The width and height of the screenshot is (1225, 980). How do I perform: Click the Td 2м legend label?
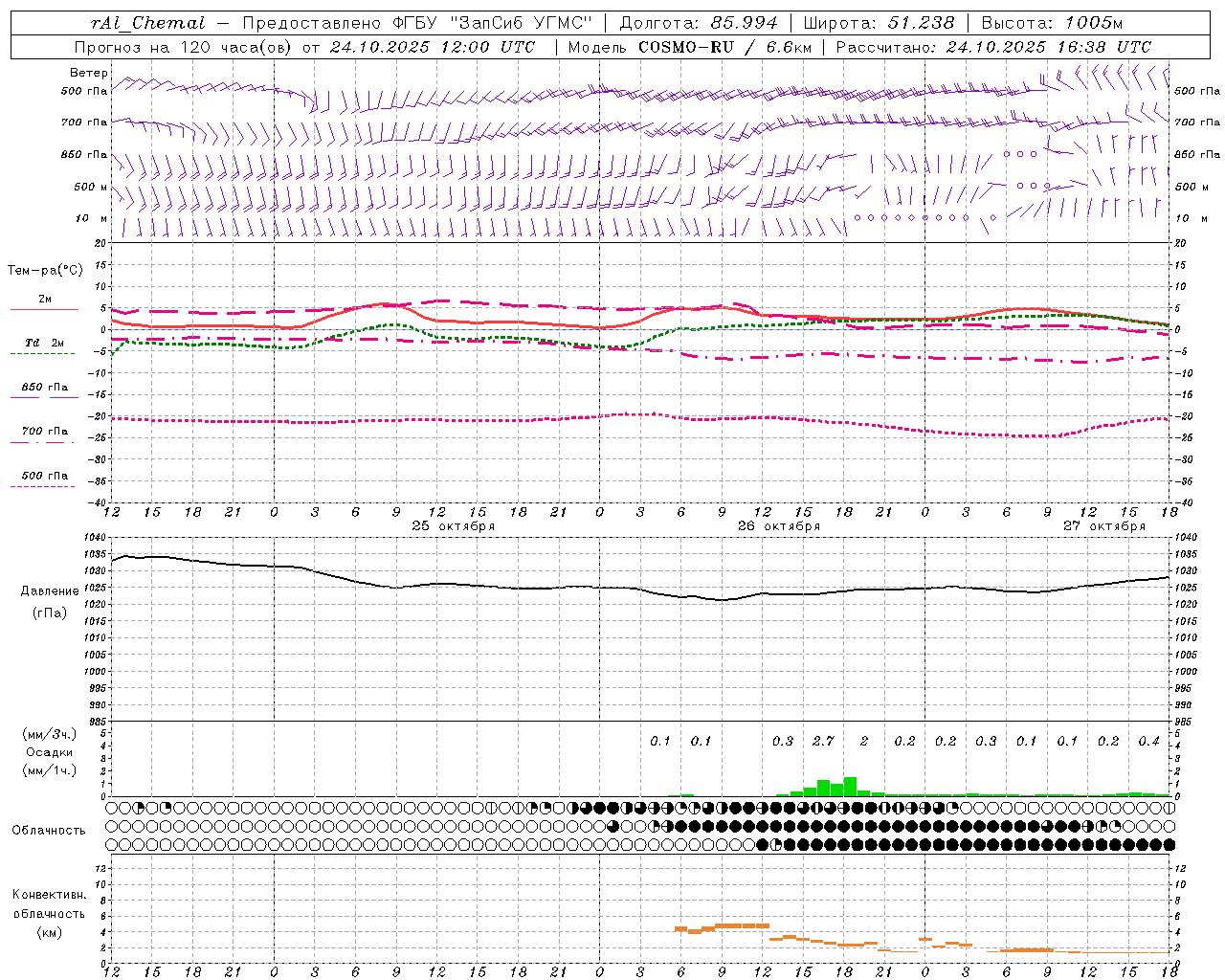point(45,343)
